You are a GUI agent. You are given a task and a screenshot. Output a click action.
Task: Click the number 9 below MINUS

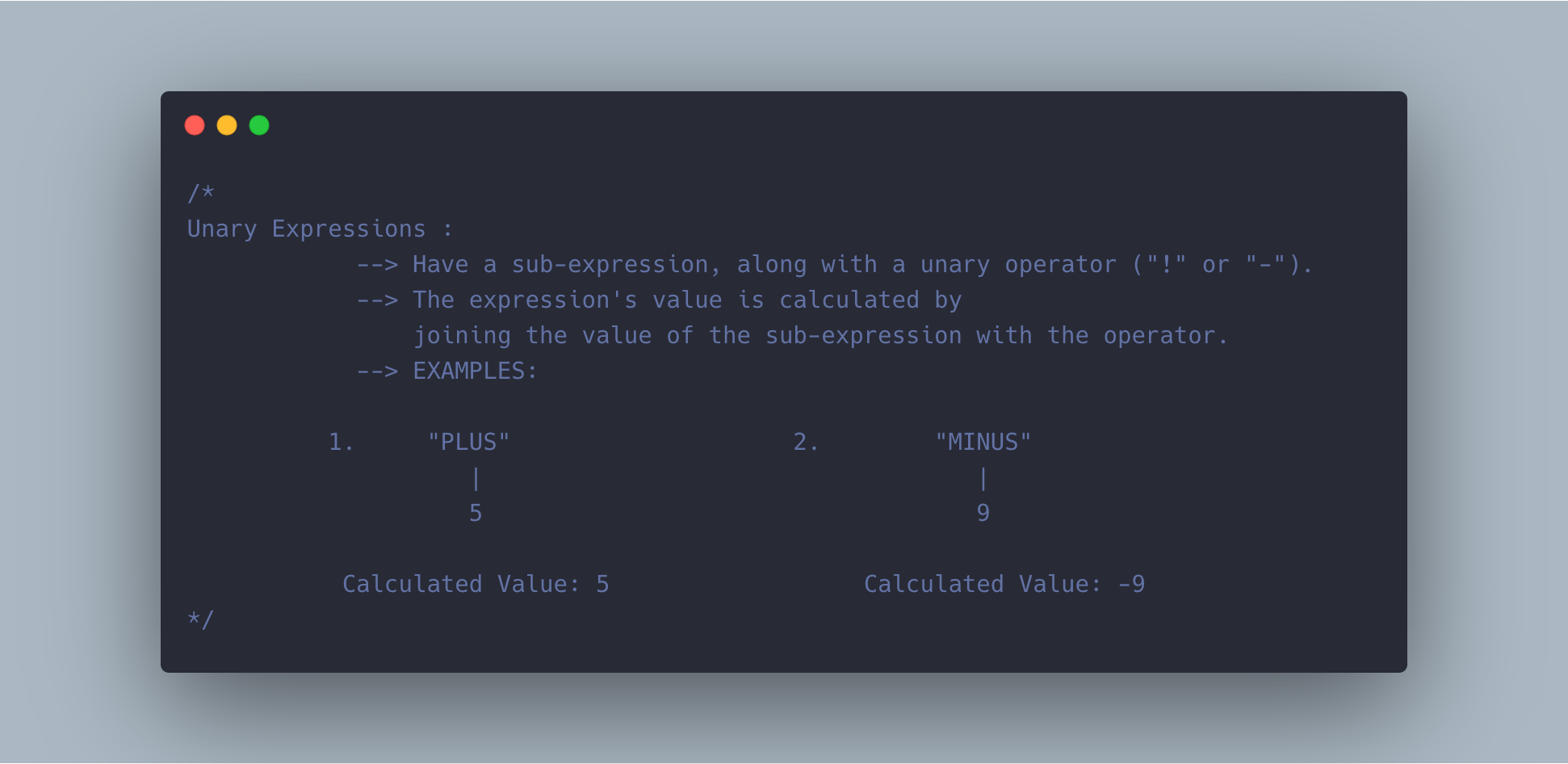(983, 513)
